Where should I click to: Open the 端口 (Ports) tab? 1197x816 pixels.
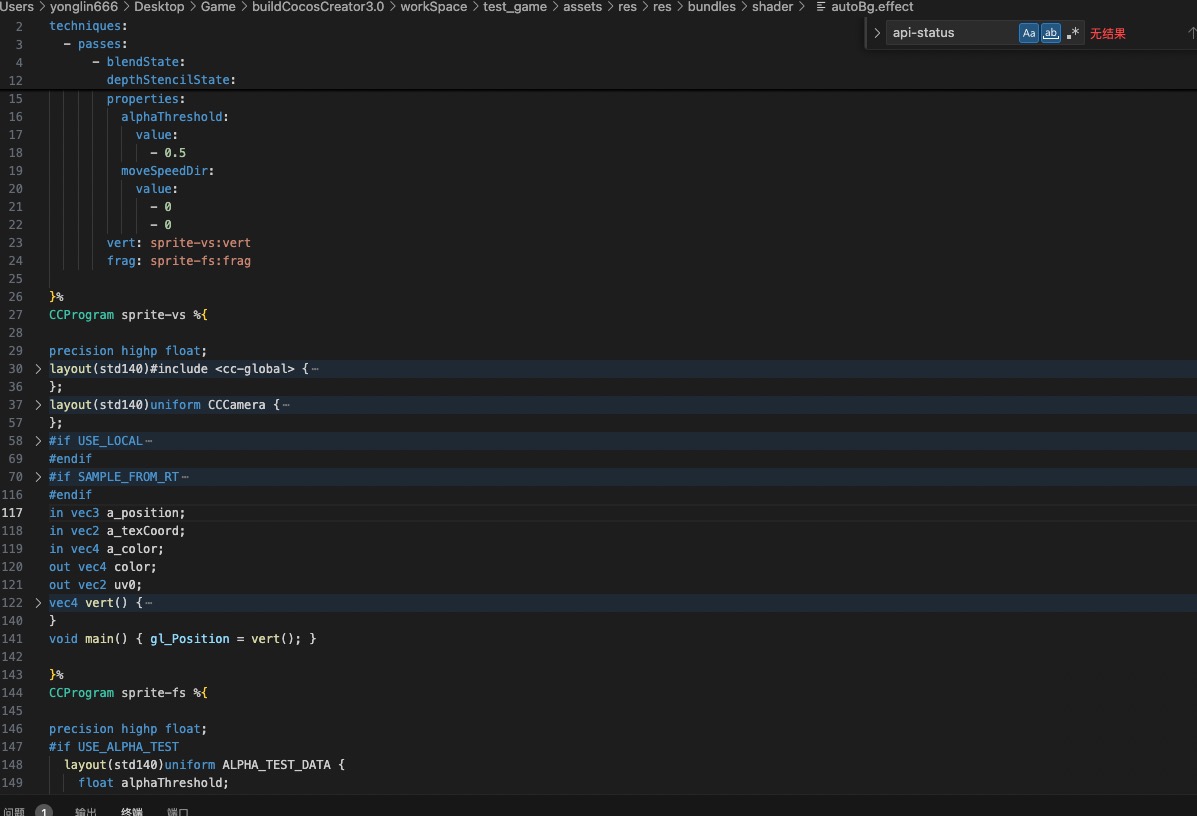178,812
